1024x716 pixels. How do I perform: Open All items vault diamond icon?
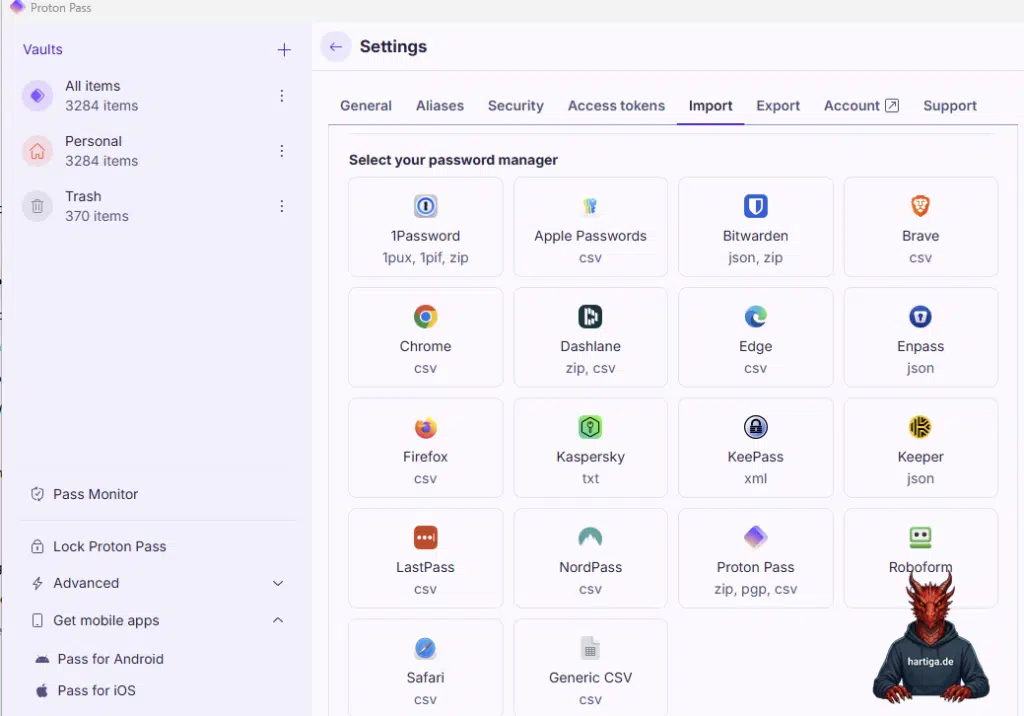coord(37,96)
